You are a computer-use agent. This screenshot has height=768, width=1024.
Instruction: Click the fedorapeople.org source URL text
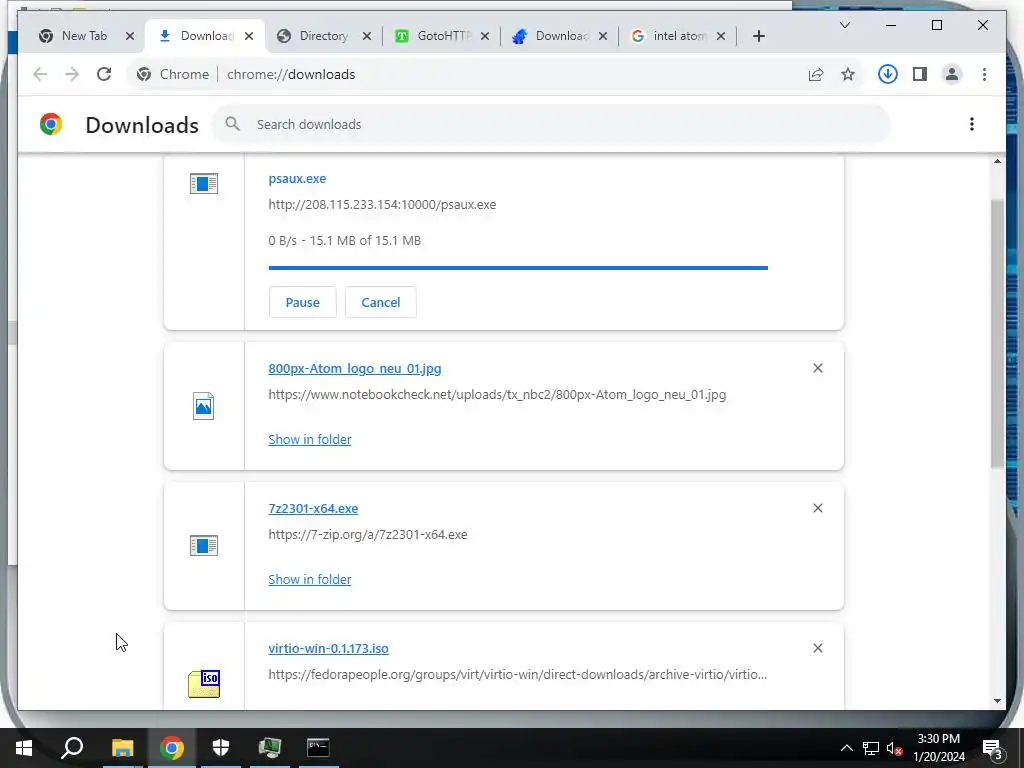coord(518,674)
